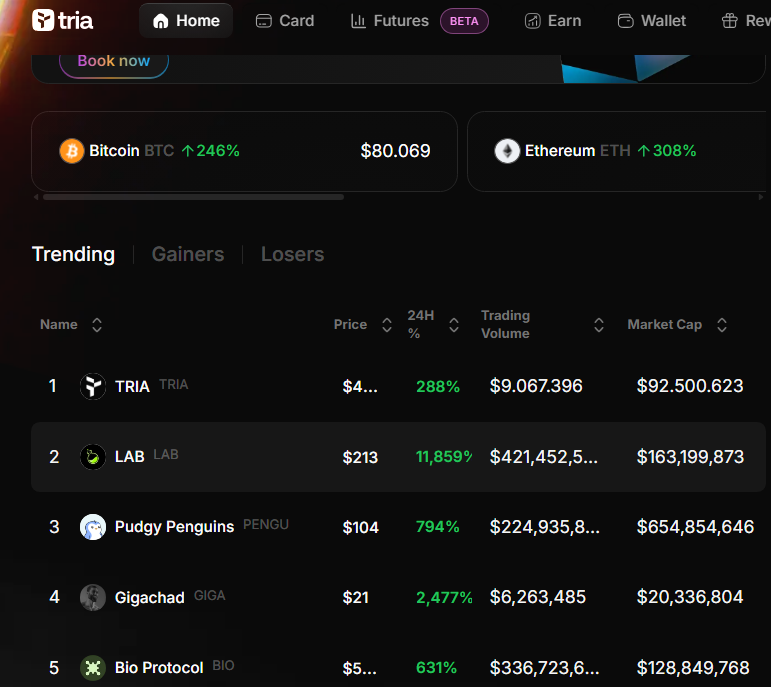Click the TRIA token icon

pos(93,386)
